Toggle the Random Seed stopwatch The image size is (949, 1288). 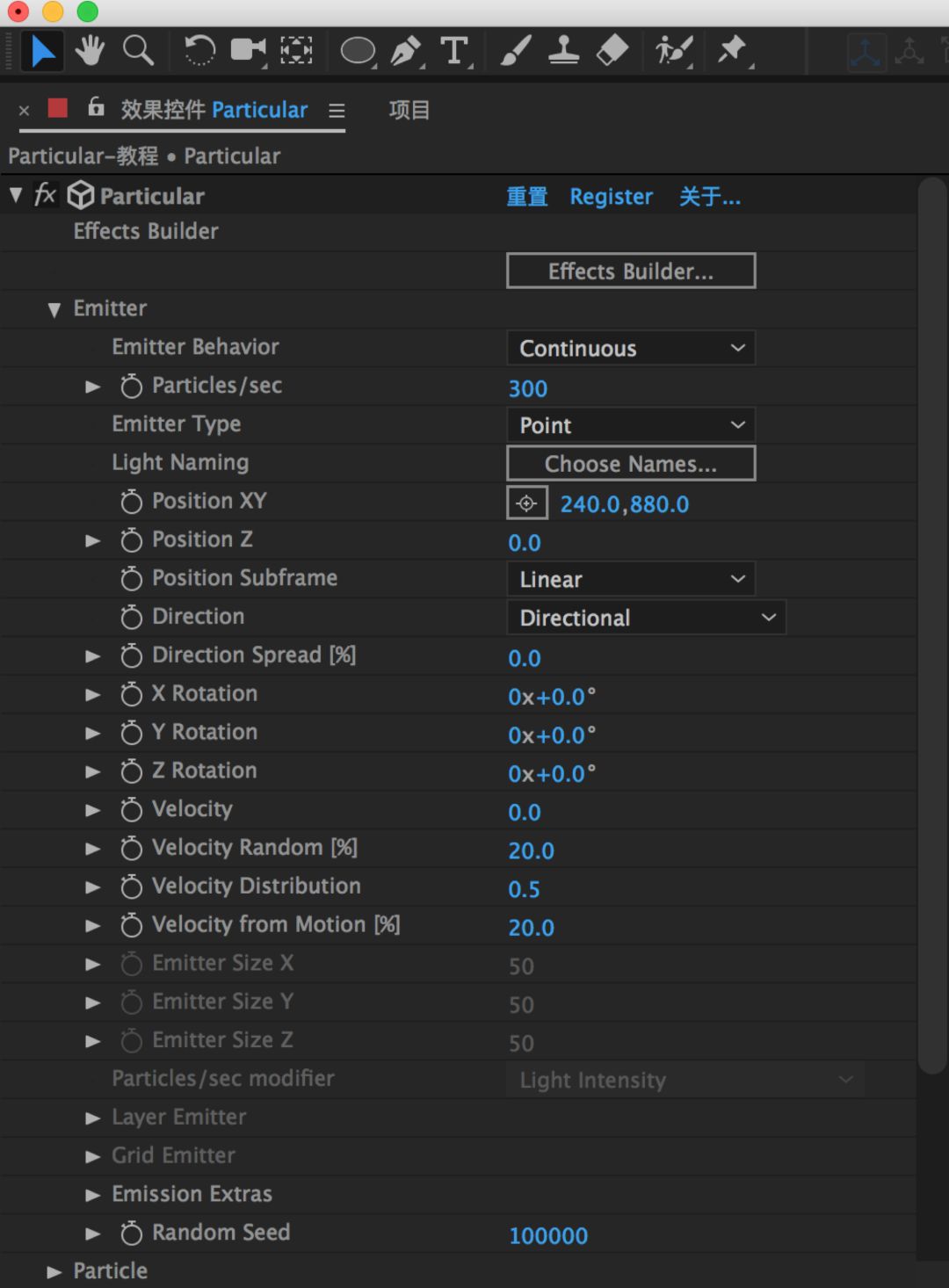[131, 1234]
